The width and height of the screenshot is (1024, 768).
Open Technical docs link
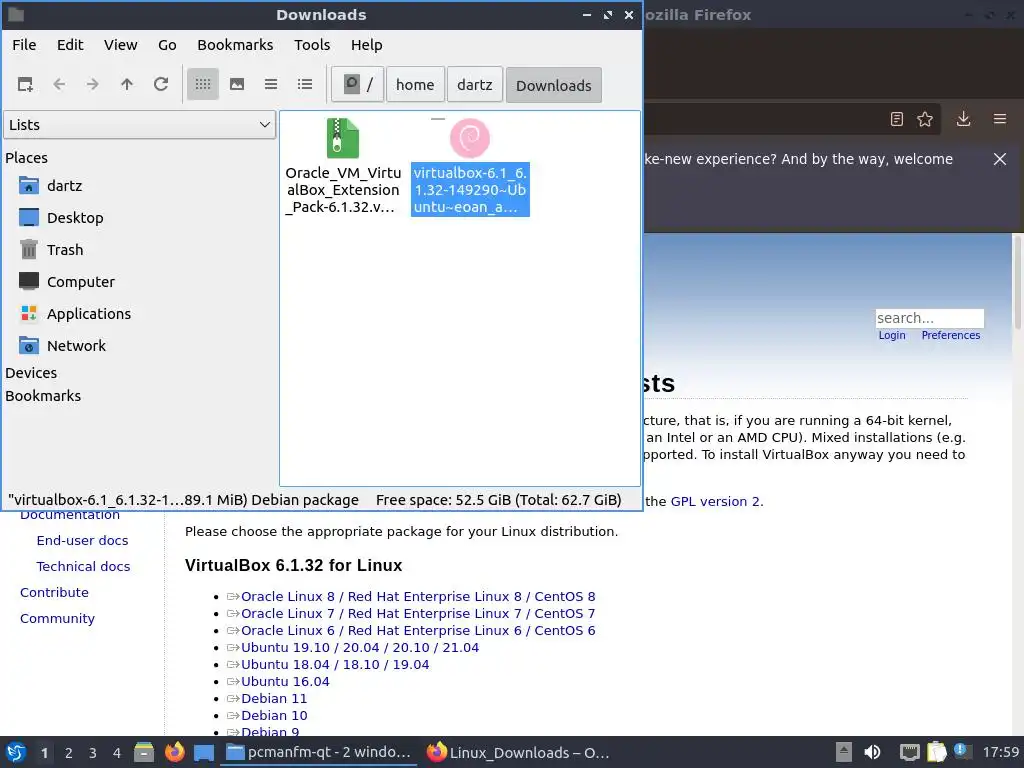(x=83, y=567)
